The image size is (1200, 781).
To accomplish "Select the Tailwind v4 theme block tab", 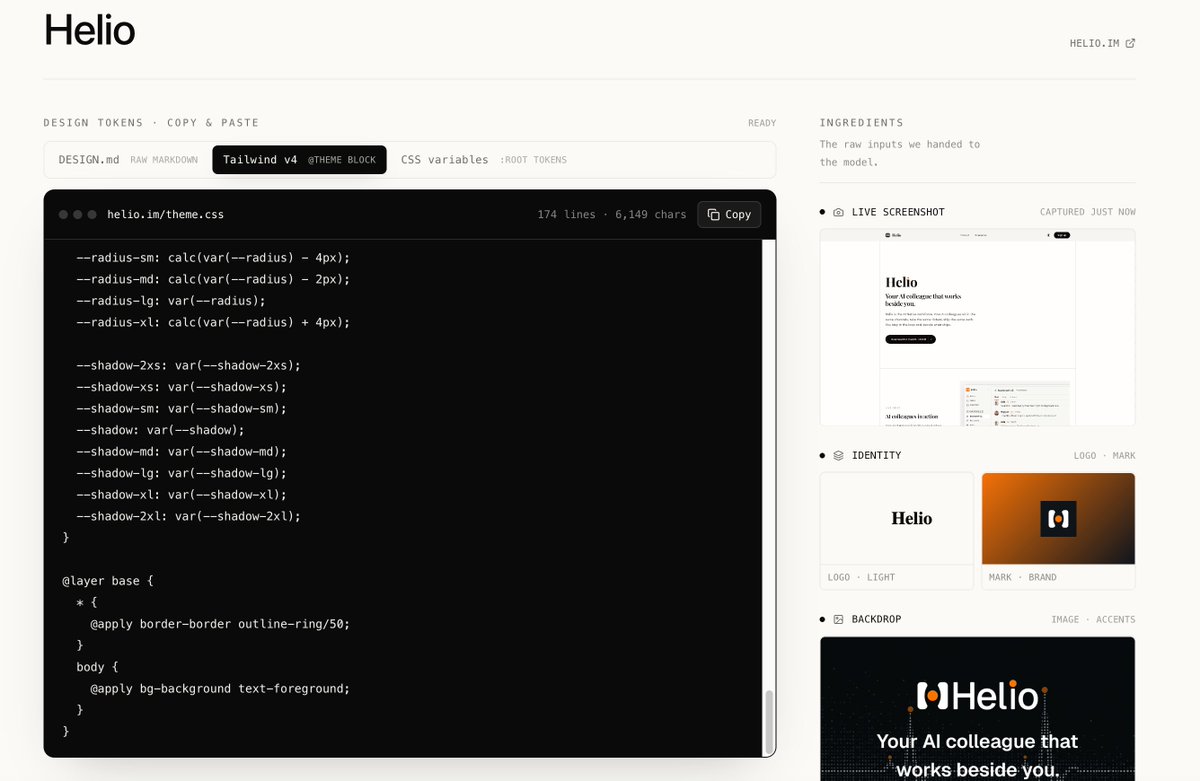I will tap(299, 160).
